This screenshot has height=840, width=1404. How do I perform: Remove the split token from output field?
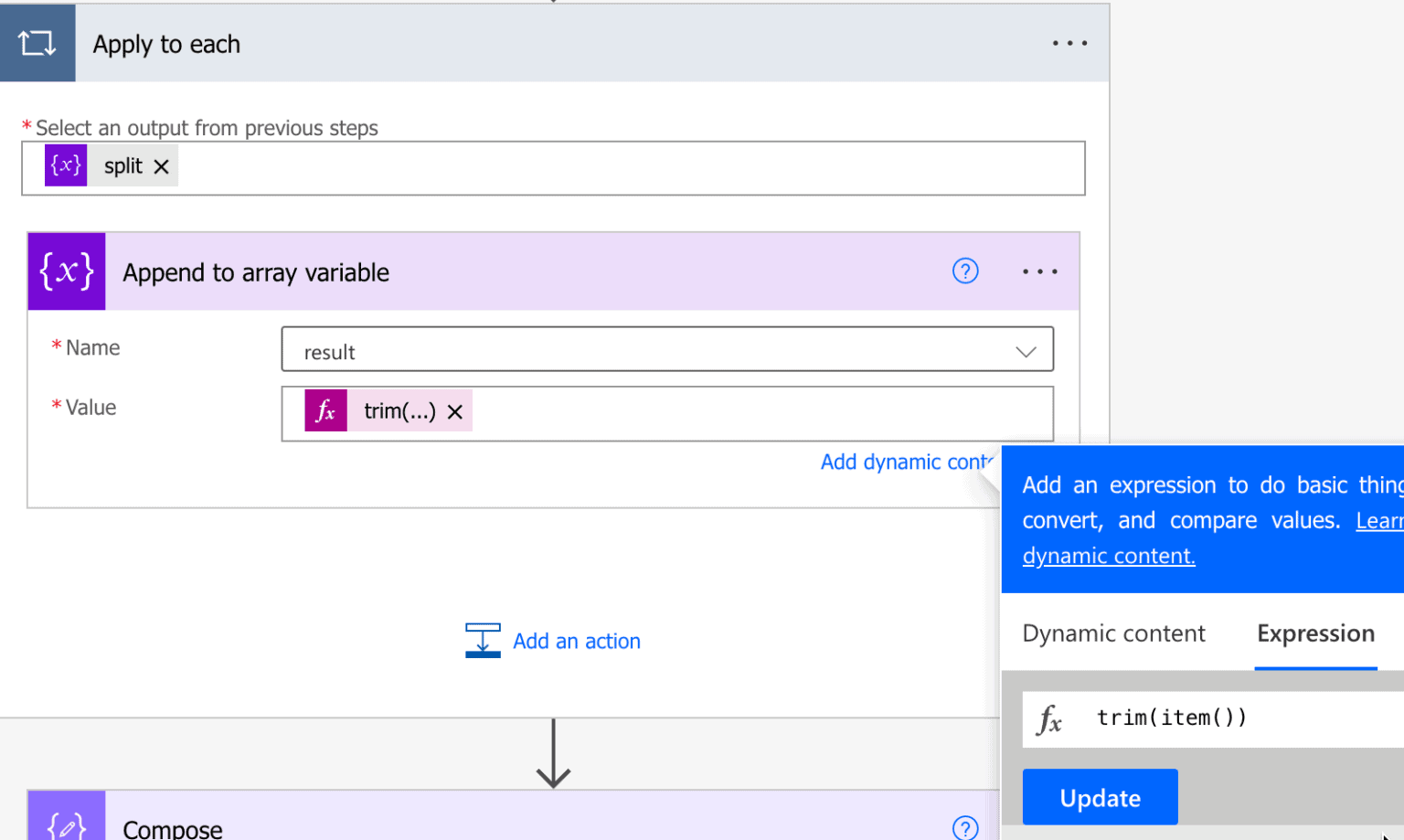tap(162, 166)
